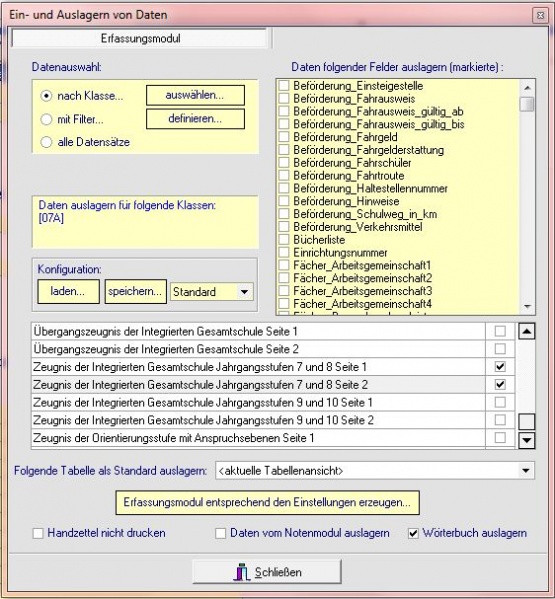Click the certificate list scroll-down arrow button
Viewport: 555px width, 599px height.
(x=527, y=440)
